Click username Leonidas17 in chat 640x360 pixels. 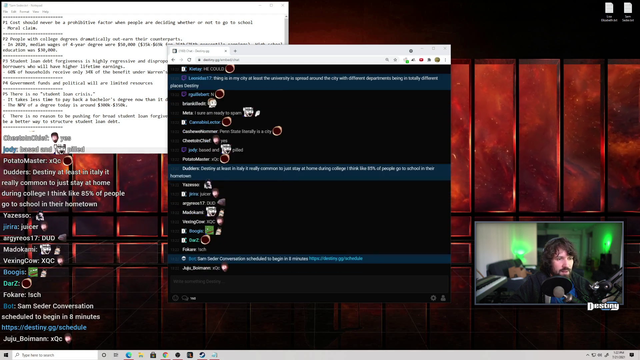tap(200, 78)
